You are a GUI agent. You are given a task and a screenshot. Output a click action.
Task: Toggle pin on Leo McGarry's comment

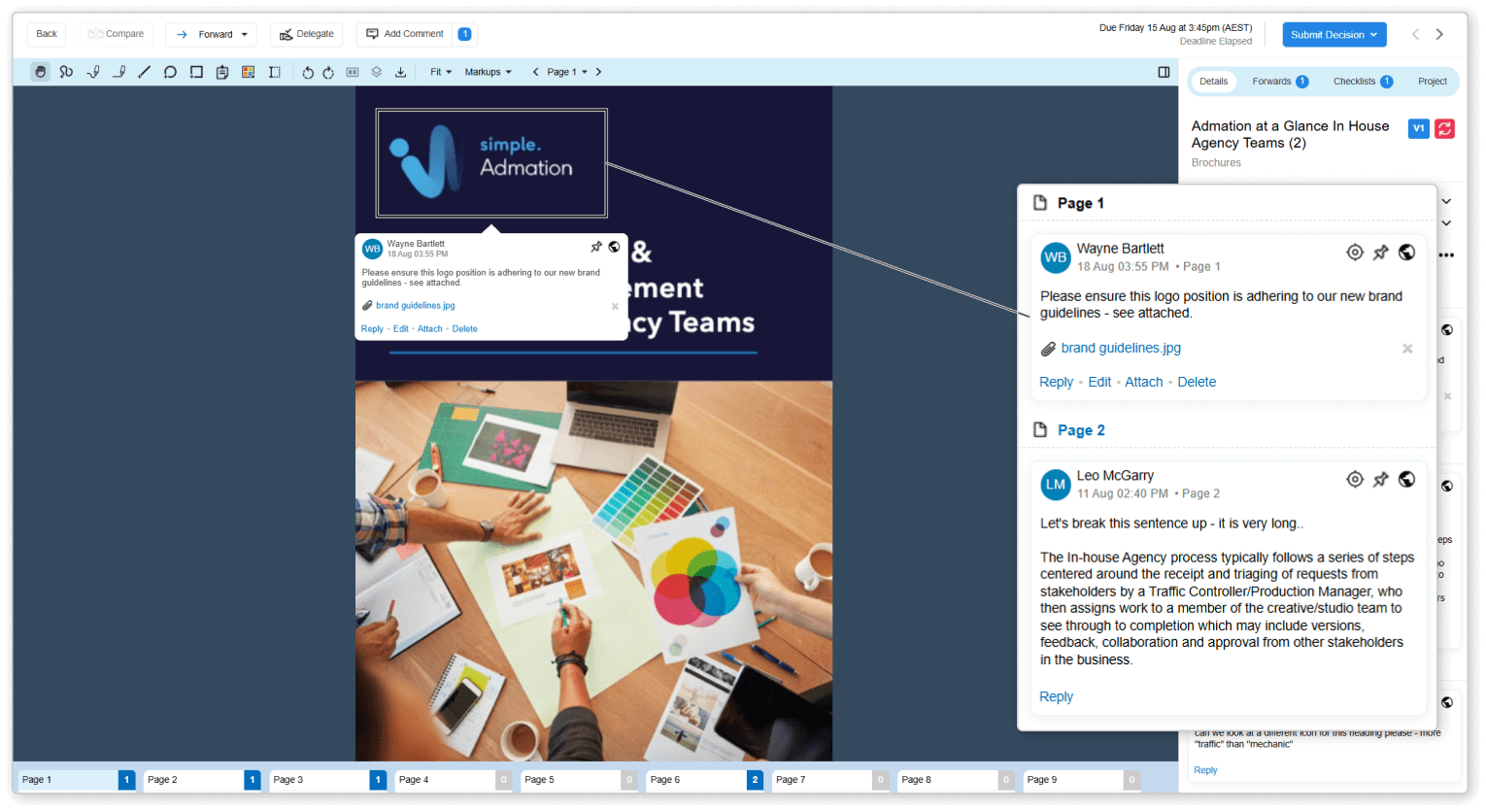(x=1380, y=480)
